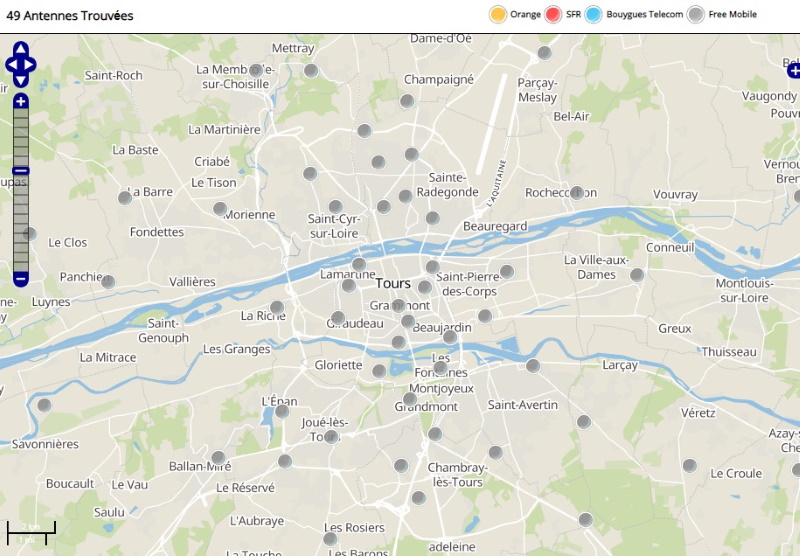Click the pan up arrow
Viewport: 800px width, 556px height.
21,48
